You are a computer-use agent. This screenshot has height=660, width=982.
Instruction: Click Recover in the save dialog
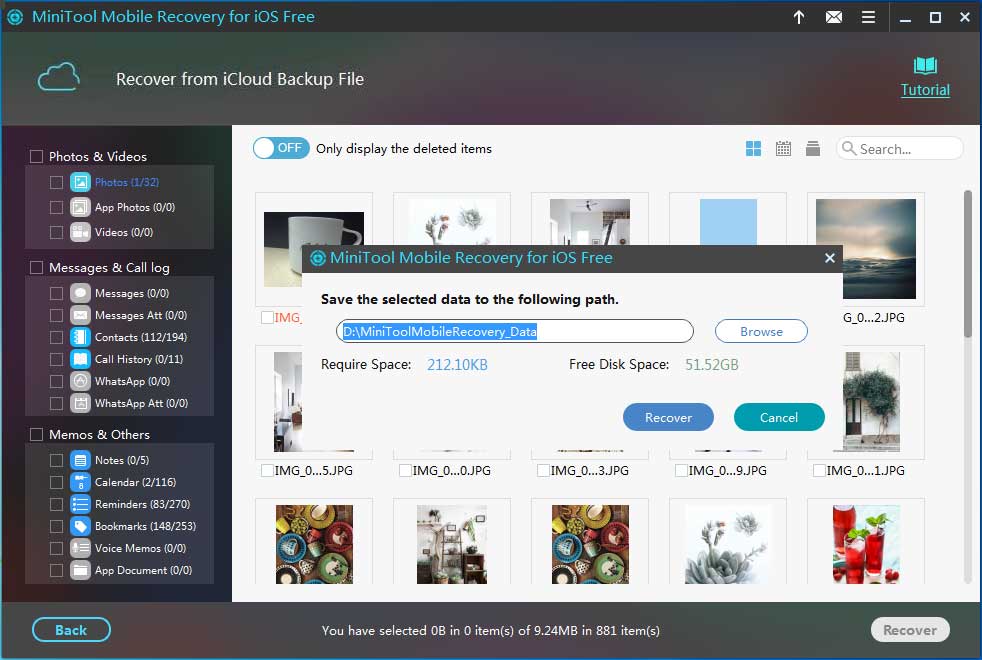click(x=668, y=417)
